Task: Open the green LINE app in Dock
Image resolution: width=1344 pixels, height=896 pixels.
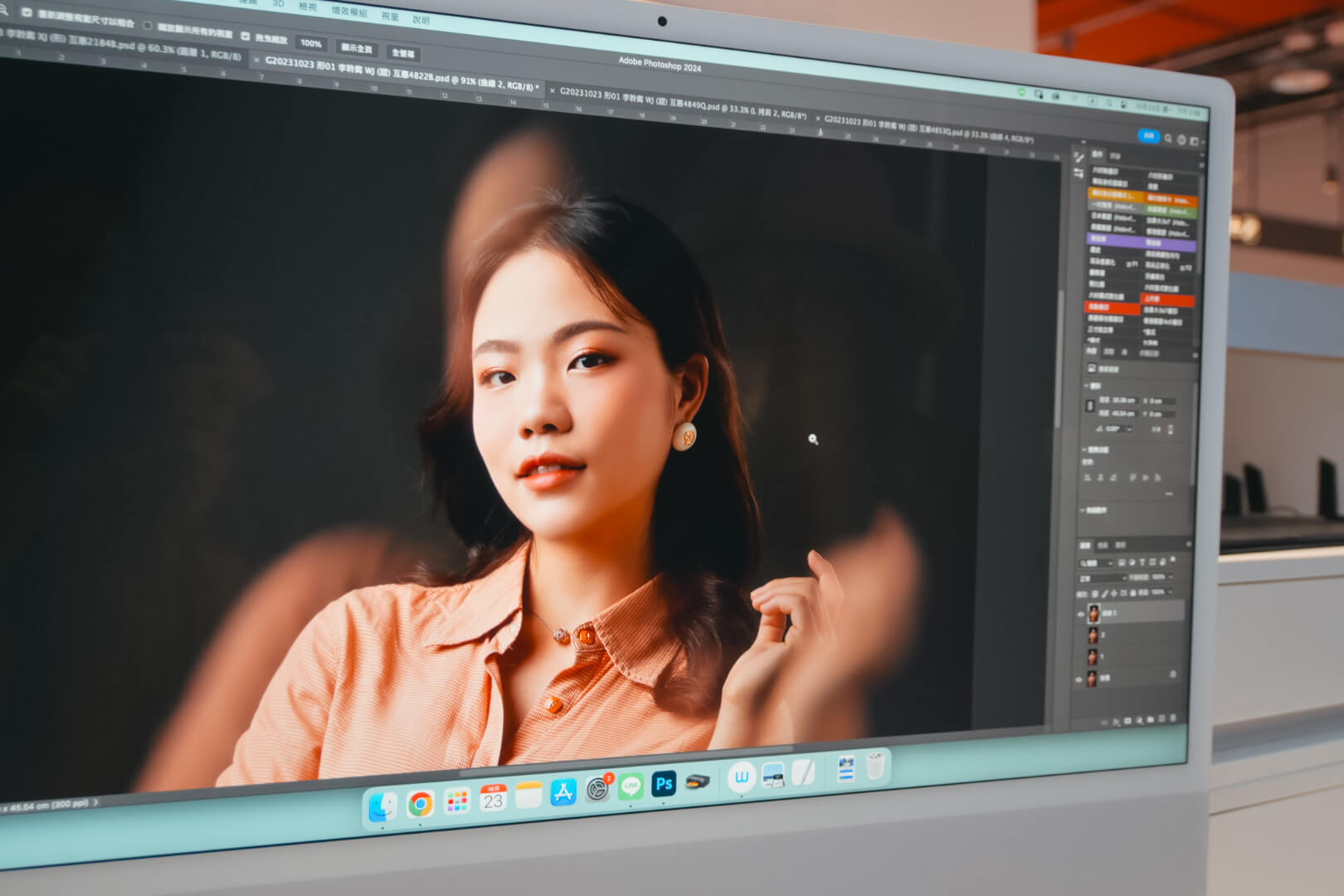Action: pos(631,786)
